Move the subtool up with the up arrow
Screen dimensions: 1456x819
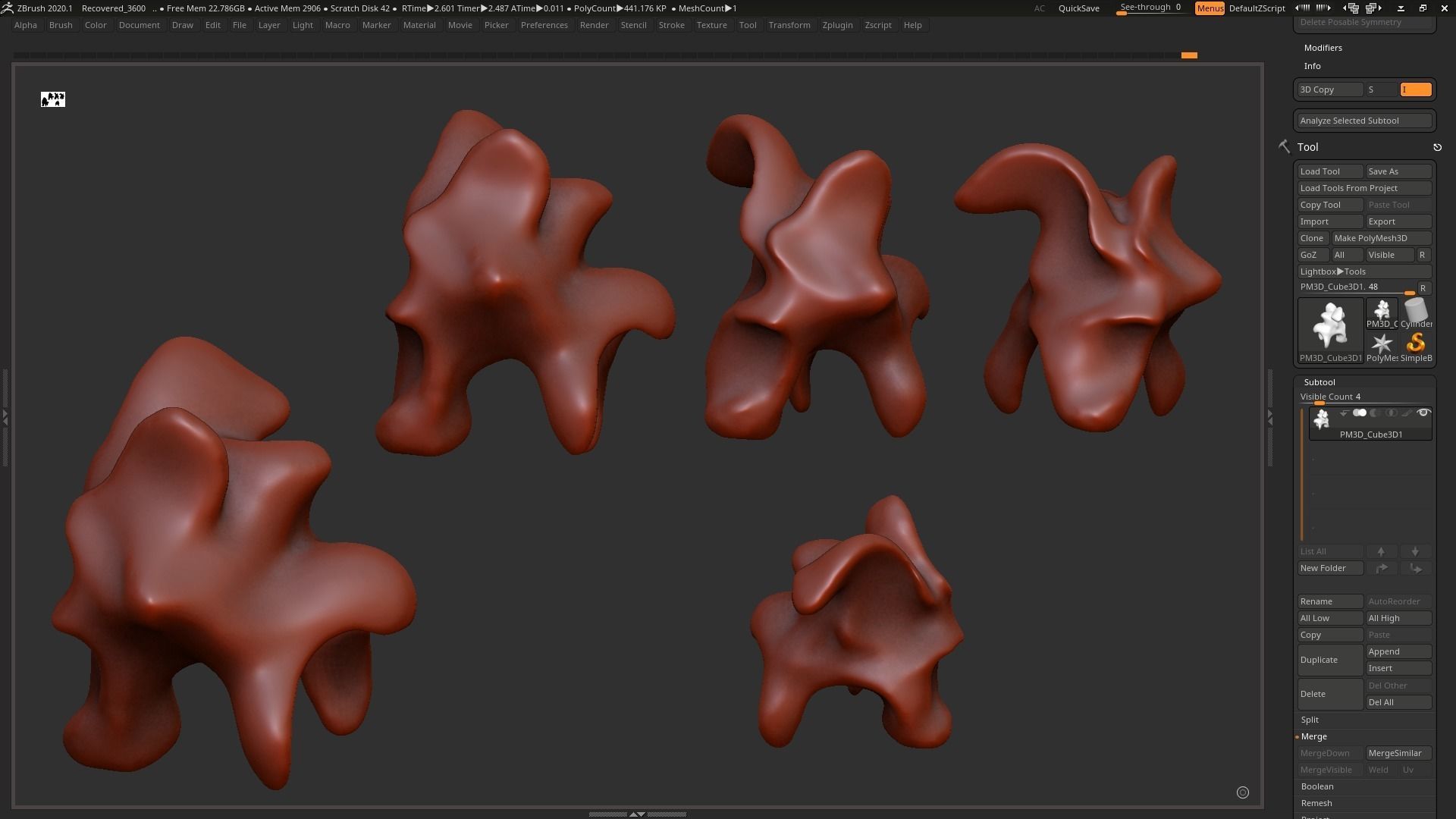pyautogui.click(x=1381, y=551)
